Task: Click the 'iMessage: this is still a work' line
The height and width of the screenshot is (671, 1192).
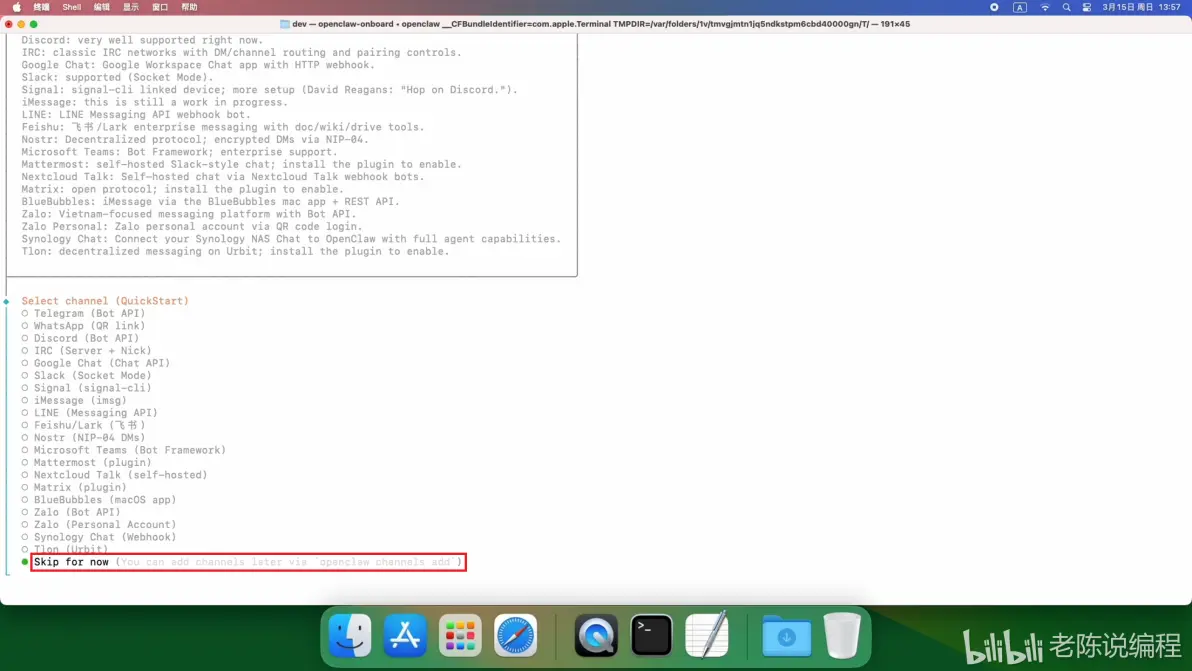Action: (x=154, y=103)
